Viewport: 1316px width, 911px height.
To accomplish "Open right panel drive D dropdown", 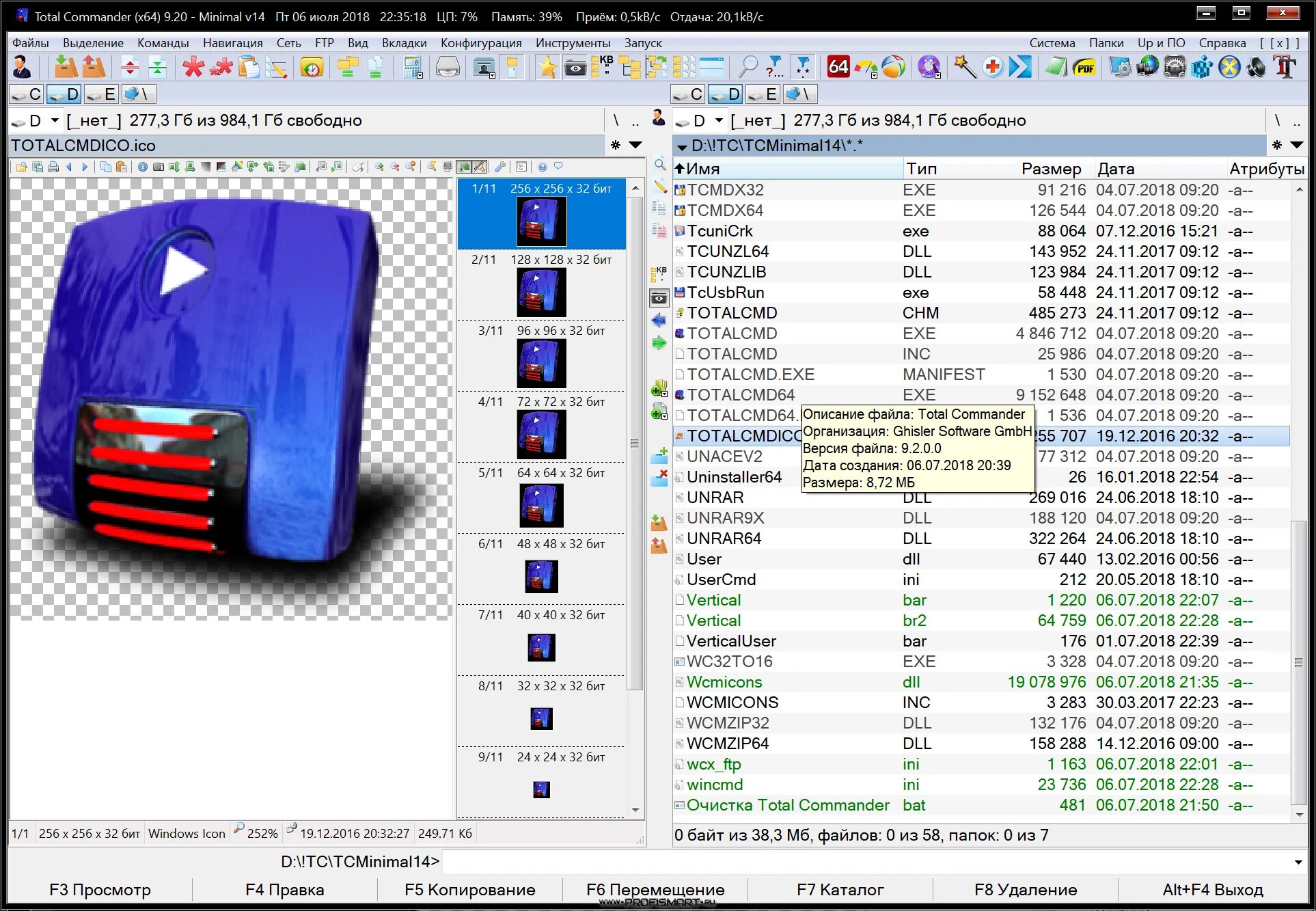I will pyautogui.click(x=719, y=120).
